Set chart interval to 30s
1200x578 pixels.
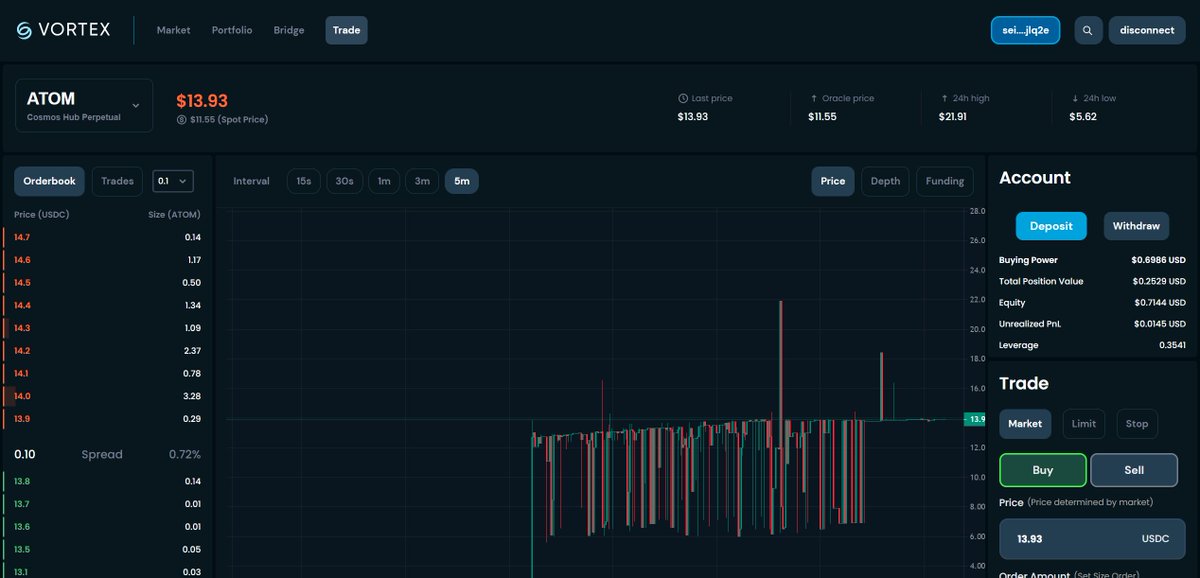[x=344, y=181]
